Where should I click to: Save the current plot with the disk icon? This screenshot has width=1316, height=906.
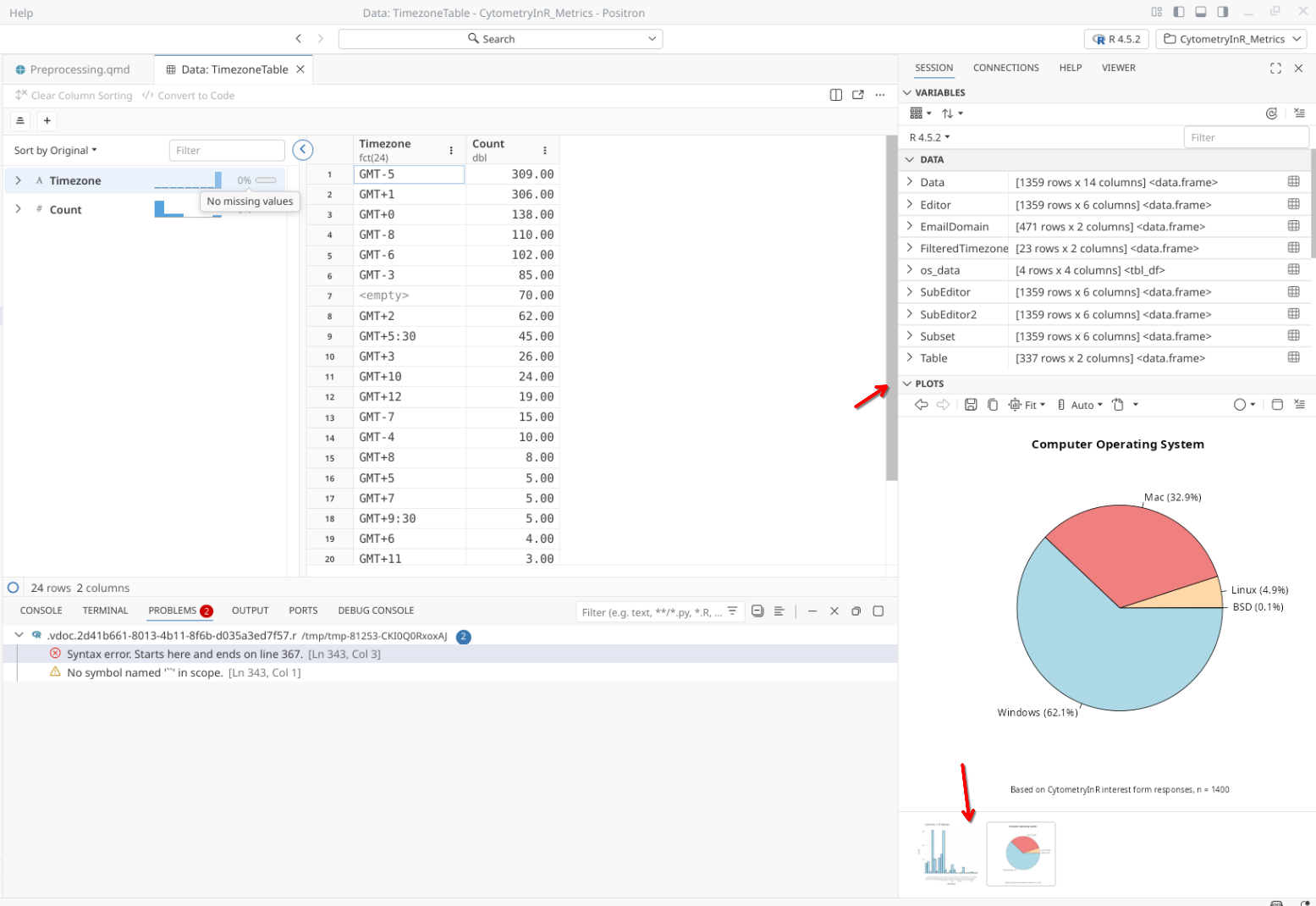tap(971, 405)
